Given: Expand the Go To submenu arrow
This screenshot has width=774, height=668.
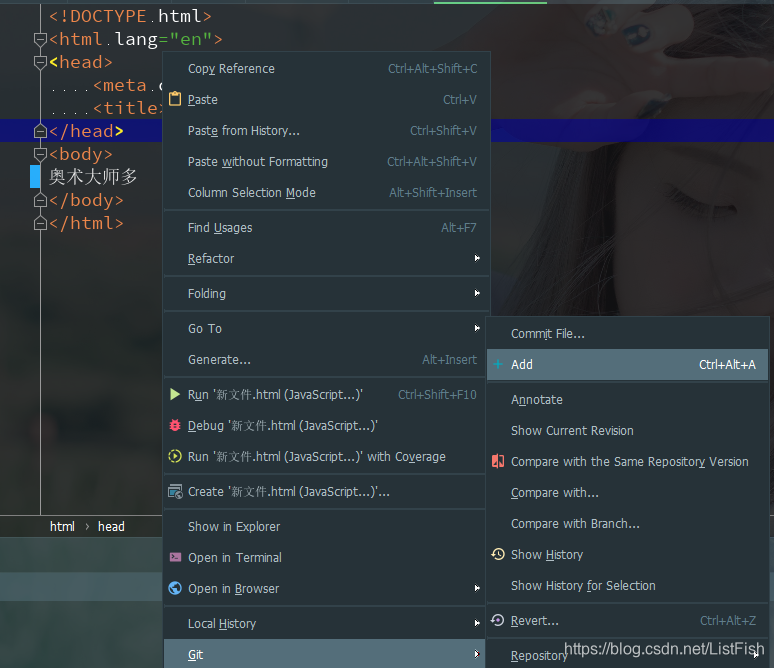Looking at the screenshot, I should (477, 328).
